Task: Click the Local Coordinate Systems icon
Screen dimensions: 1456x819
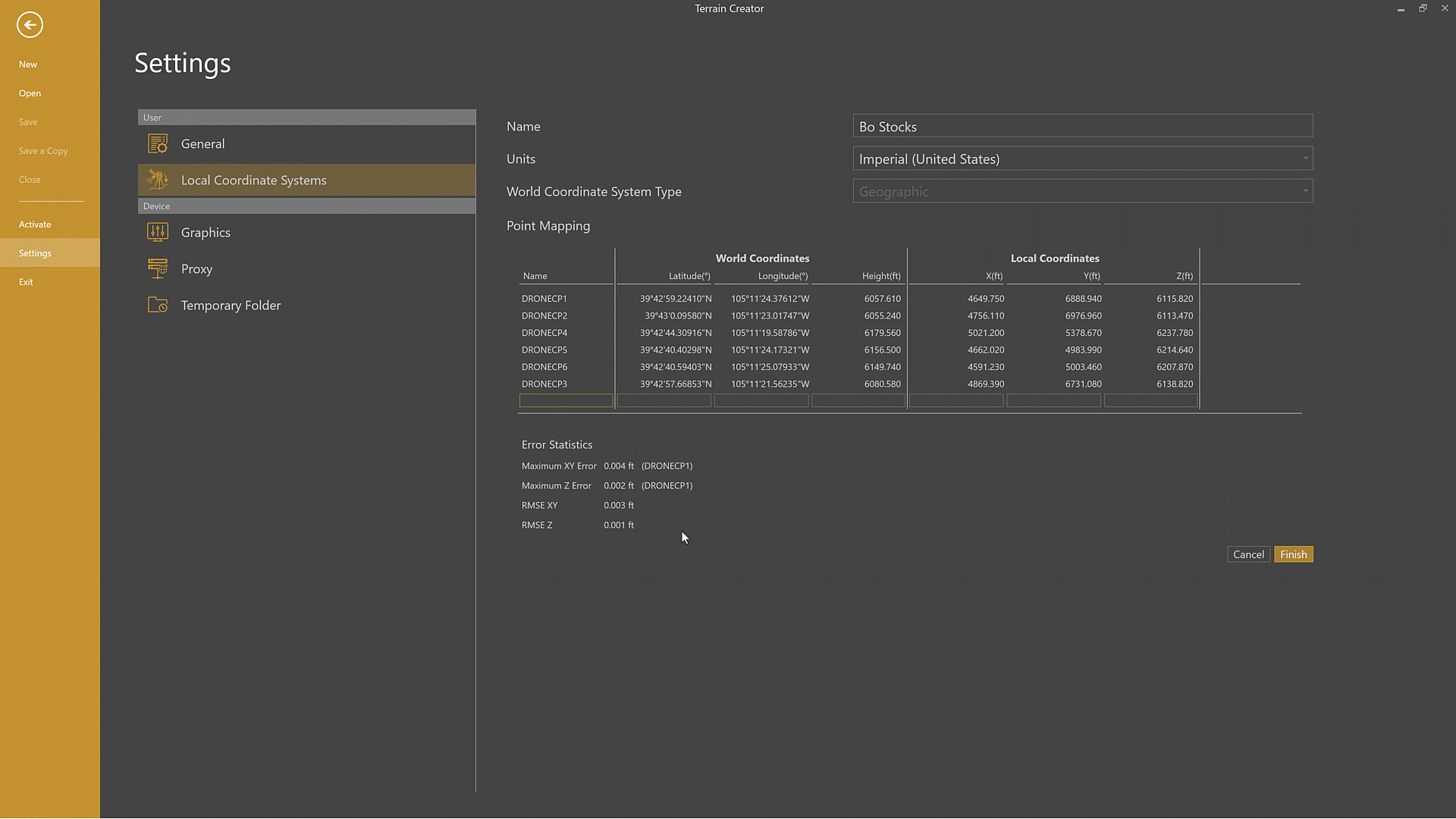Action: [158, 180]
